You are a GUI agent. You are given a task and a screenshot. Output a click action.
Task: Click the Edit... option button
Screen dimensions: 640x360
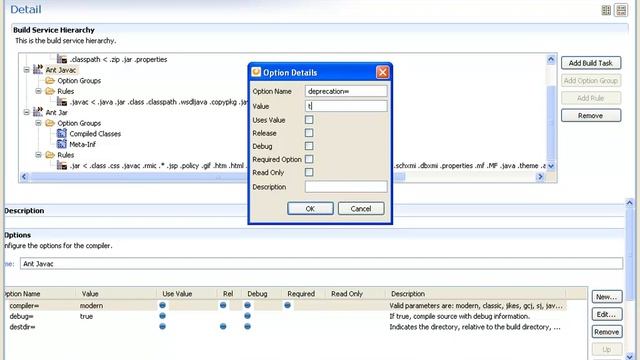(607, 314)
